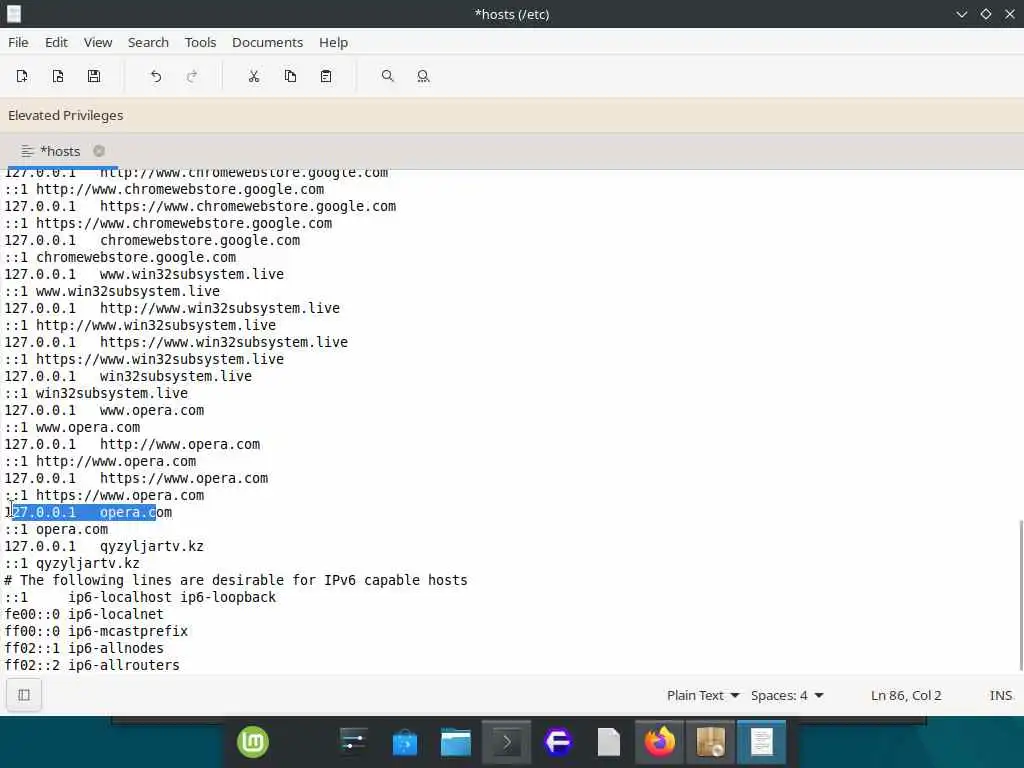Click line '127.0.0.1 win32subsystem.live'

pyautogui.click(x=128, y=376)
